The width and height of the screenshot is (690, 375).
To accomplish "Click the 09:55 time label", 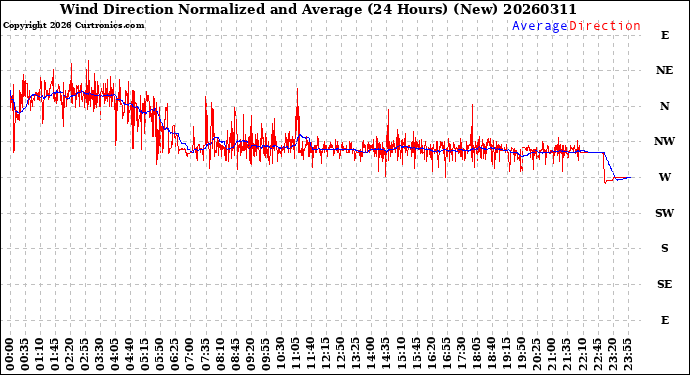I will [x=265, y=354].
